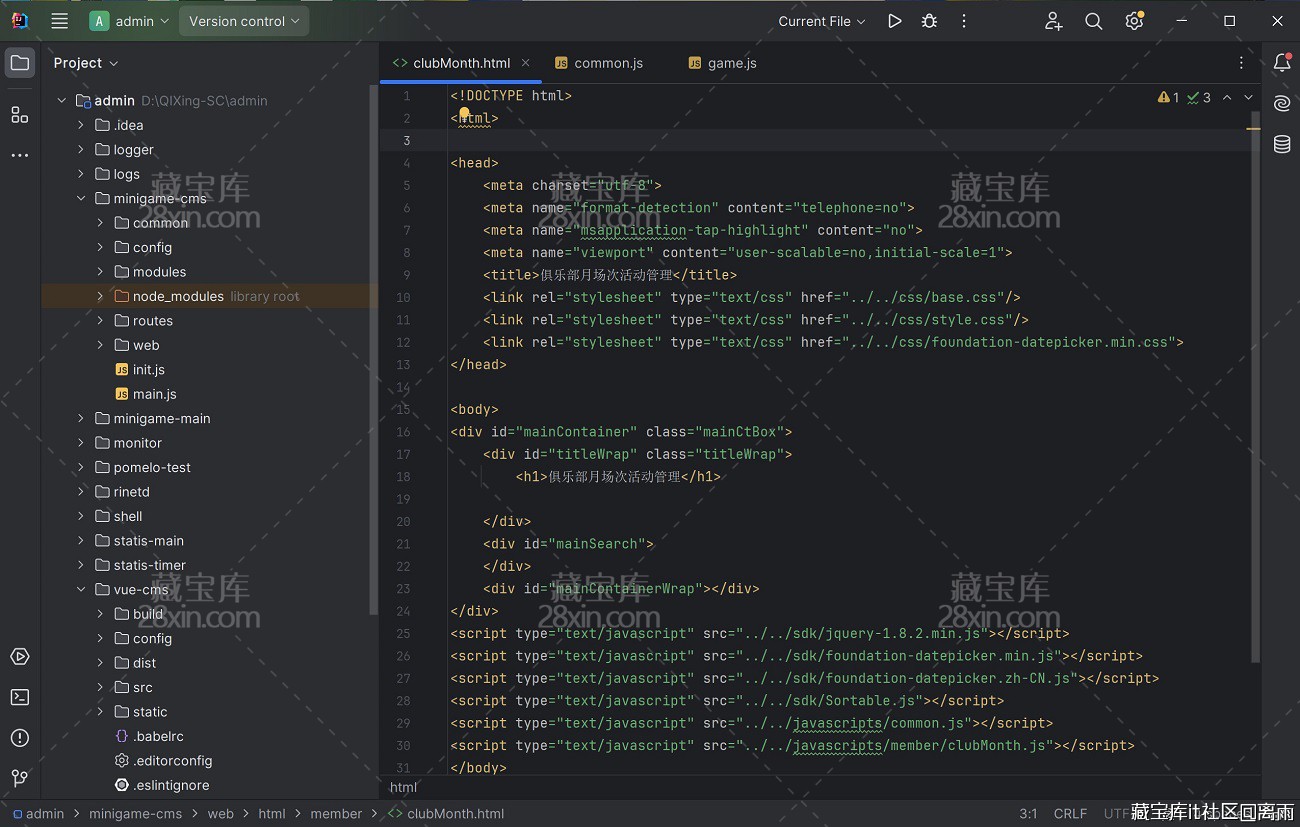The height and width of the screenshot is (827, 1300).
Task: Click the Run button in toolbar
Action: point(894,21)
